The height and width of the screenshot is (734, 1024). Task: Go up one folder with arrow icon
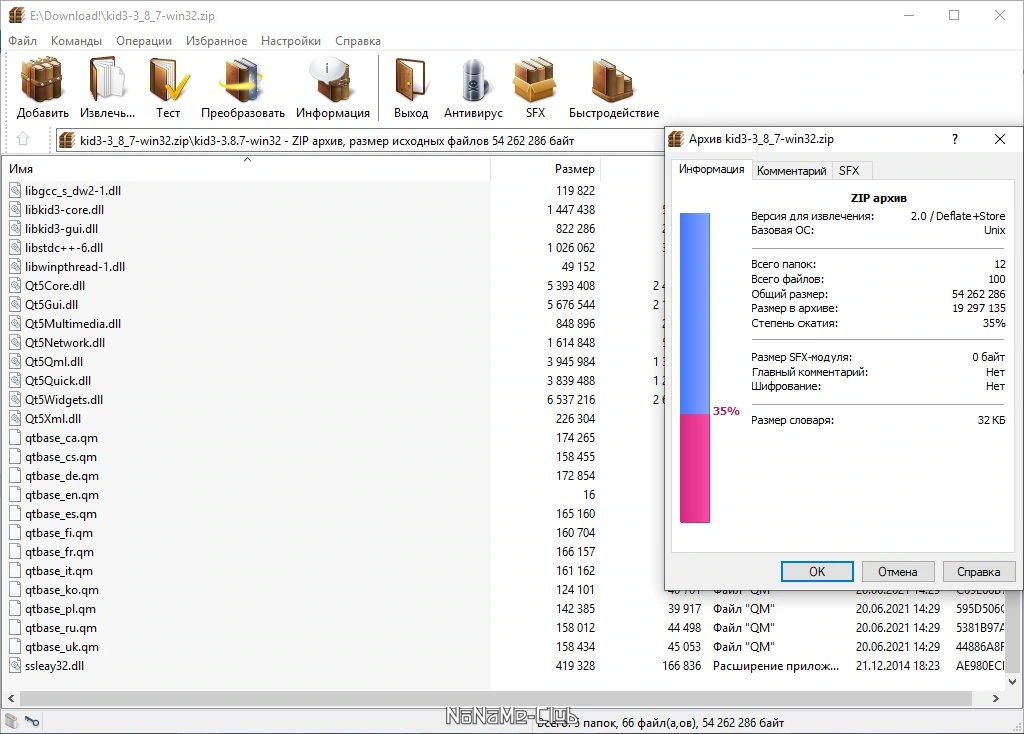[23, 139]
